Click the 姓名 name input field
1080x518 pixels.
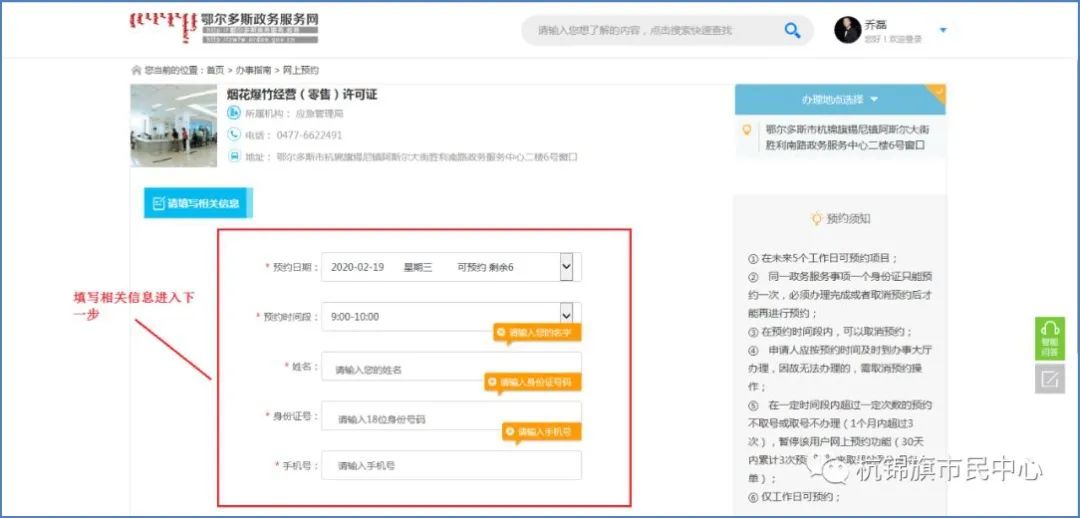[450, 369]
